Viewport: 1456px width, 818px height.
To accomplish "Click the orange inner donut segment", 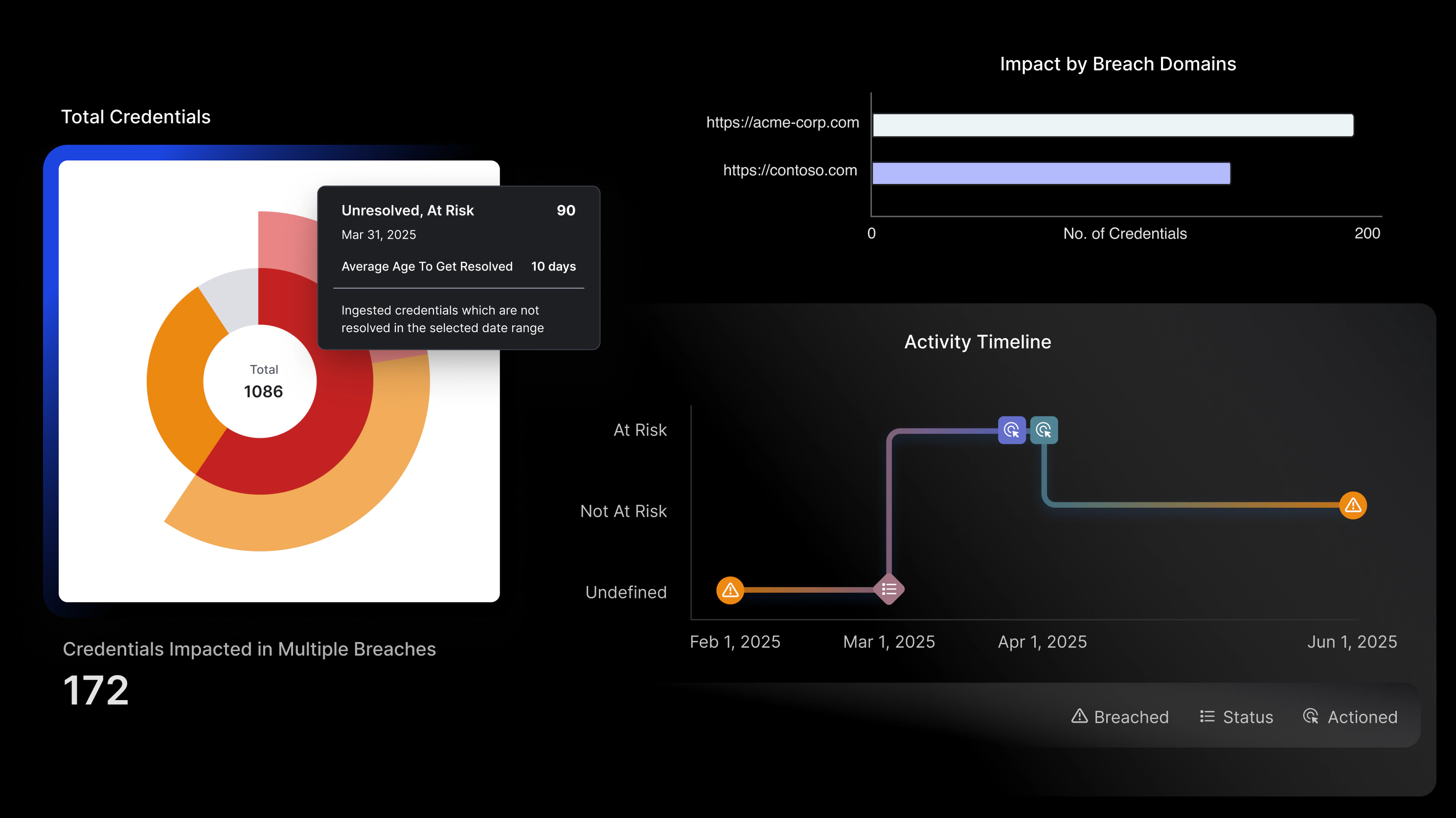I will [181, 385].
